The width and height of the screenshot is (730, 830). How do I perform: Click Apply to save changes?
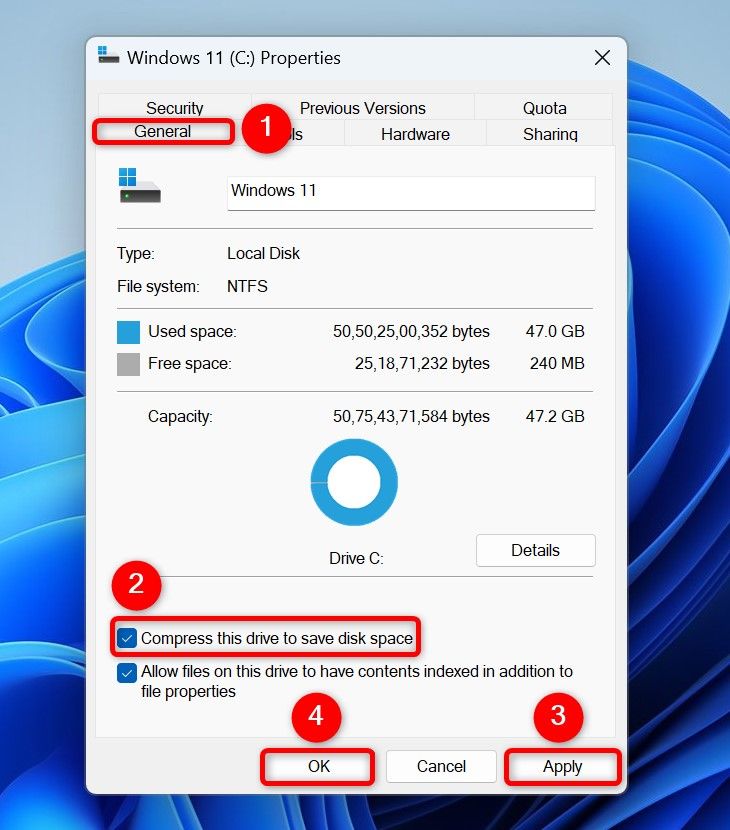pos(562,766)
